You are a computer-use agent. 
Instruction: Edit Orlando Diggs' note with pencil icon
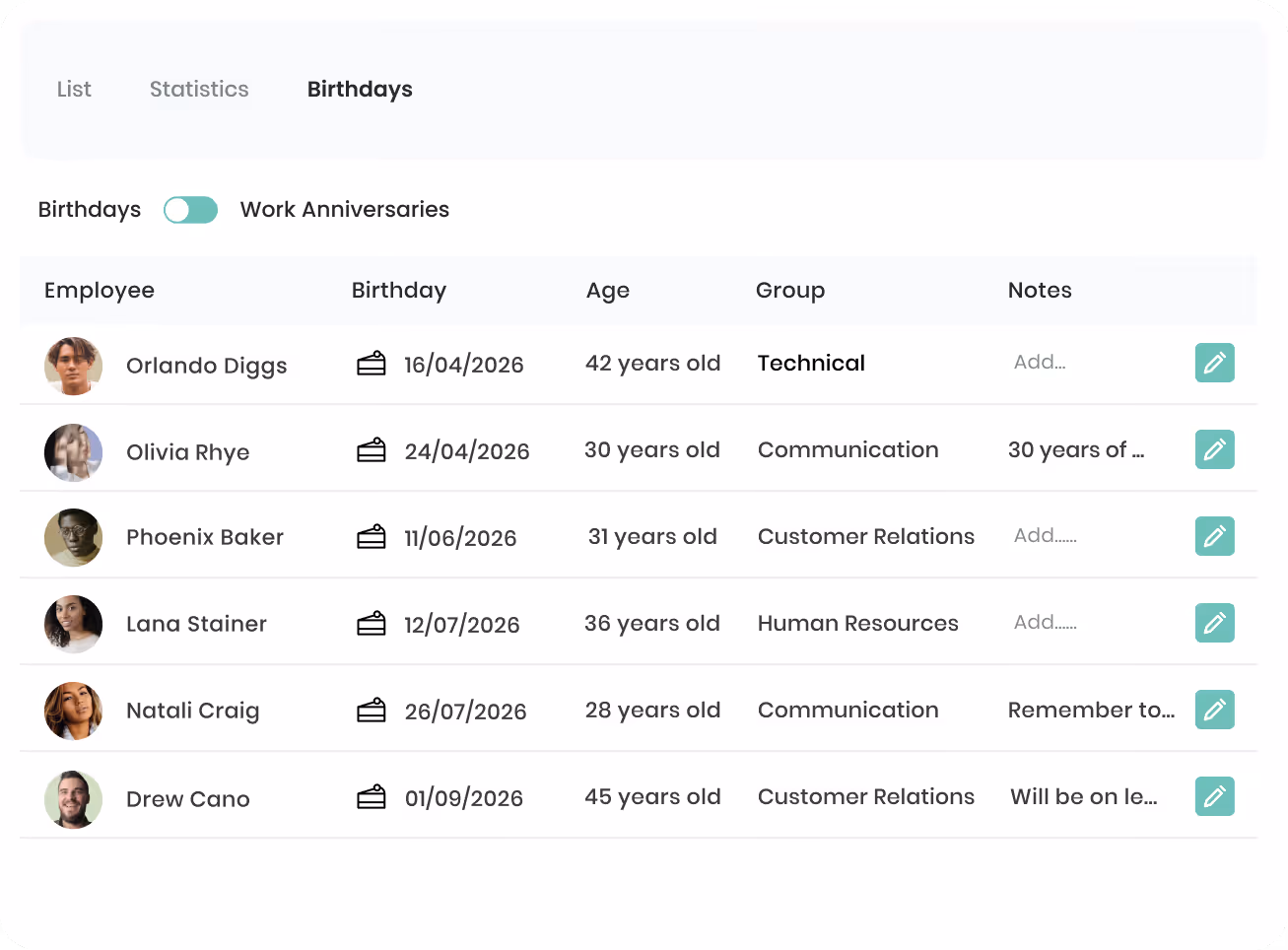click(x=1214, y=363)
